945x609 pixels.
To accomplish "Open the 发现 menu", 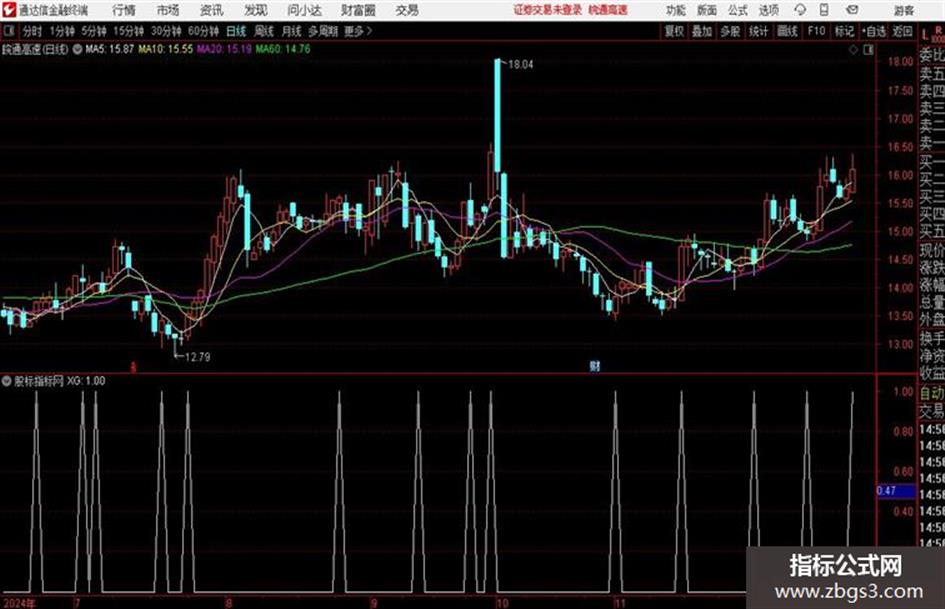I will pyautogui.click(x=256, y=10).
